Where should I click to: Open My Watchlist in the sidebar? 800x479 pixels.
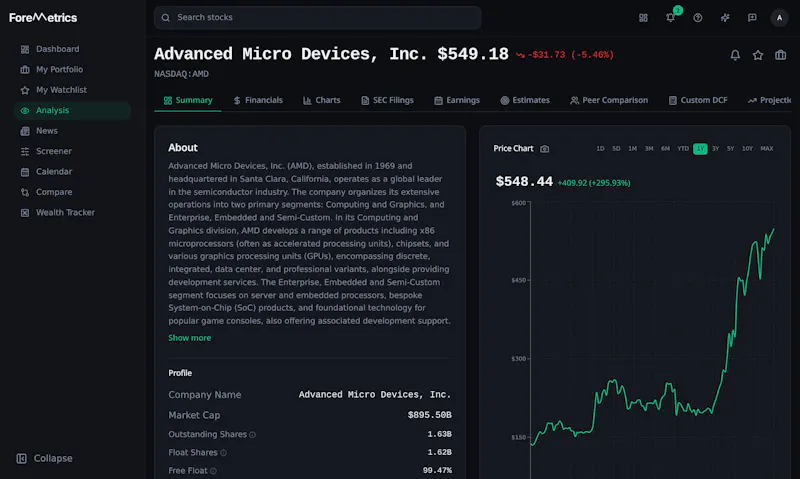[72, 90]
